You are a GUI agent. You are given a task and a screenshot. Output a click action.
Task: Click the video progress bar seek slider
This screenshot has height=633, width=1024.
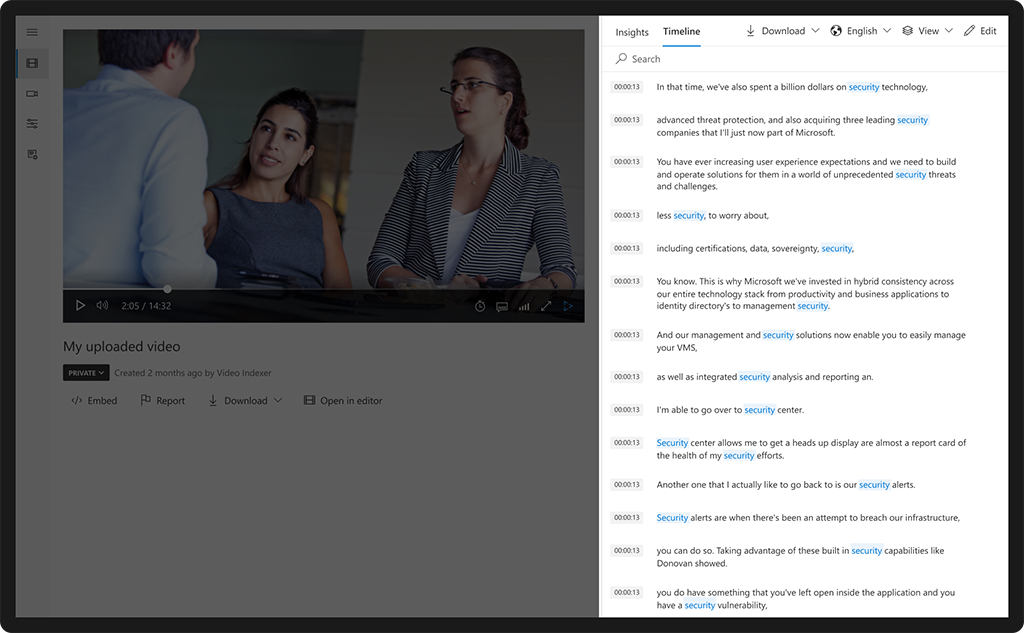point(166,289)
